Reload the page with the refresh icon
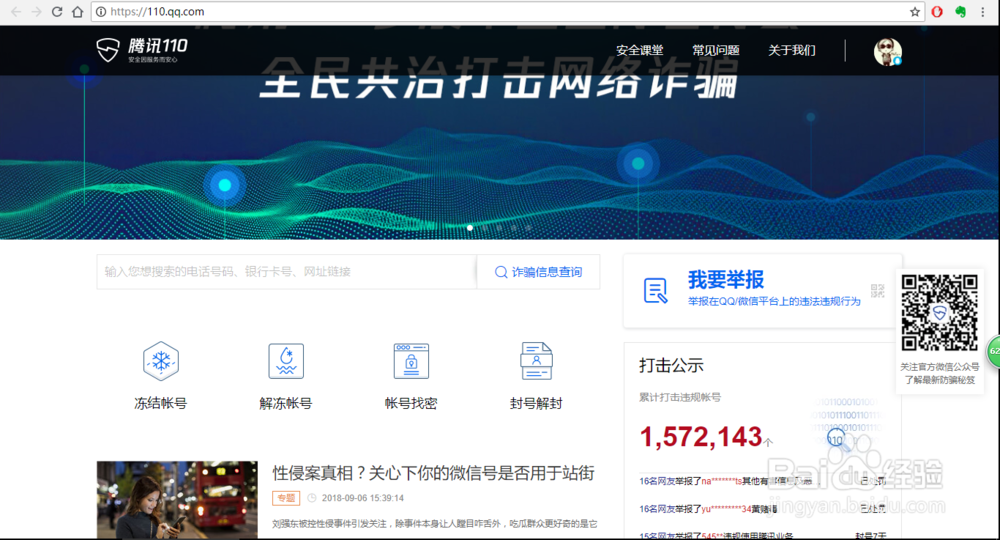Image resolution: width=1000 pixels, height=540 pixels. 57,11
